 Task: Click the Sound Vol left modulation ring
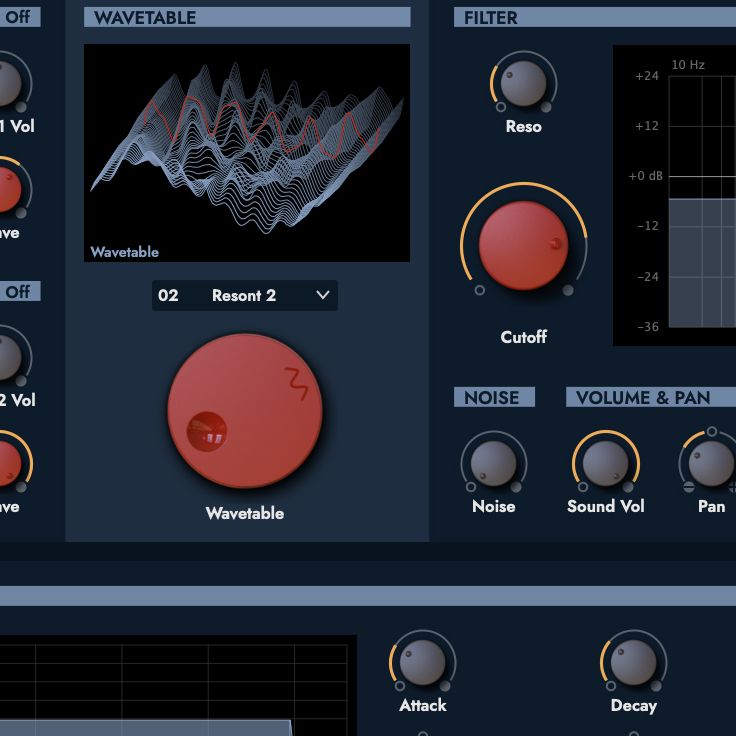(583, 487)
